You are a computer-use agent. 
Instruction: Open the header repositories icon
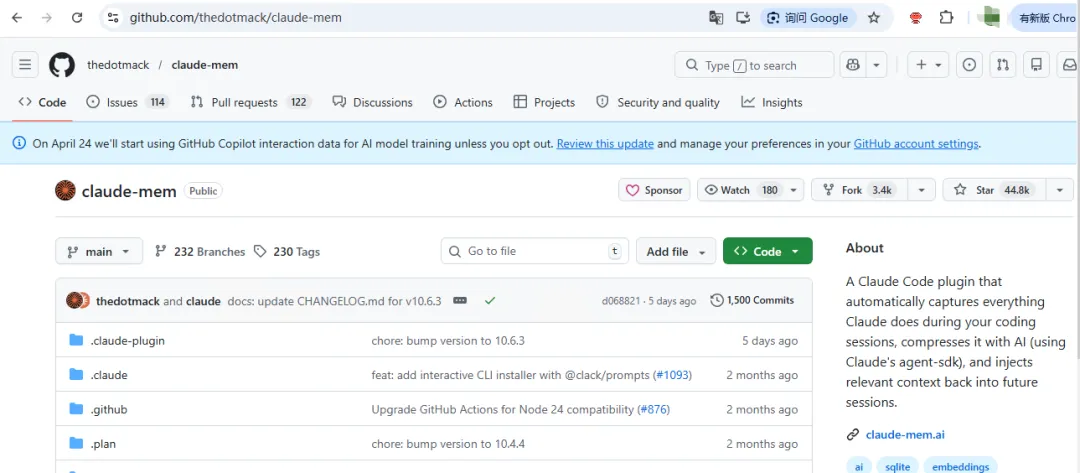[x=1036, y=65]
